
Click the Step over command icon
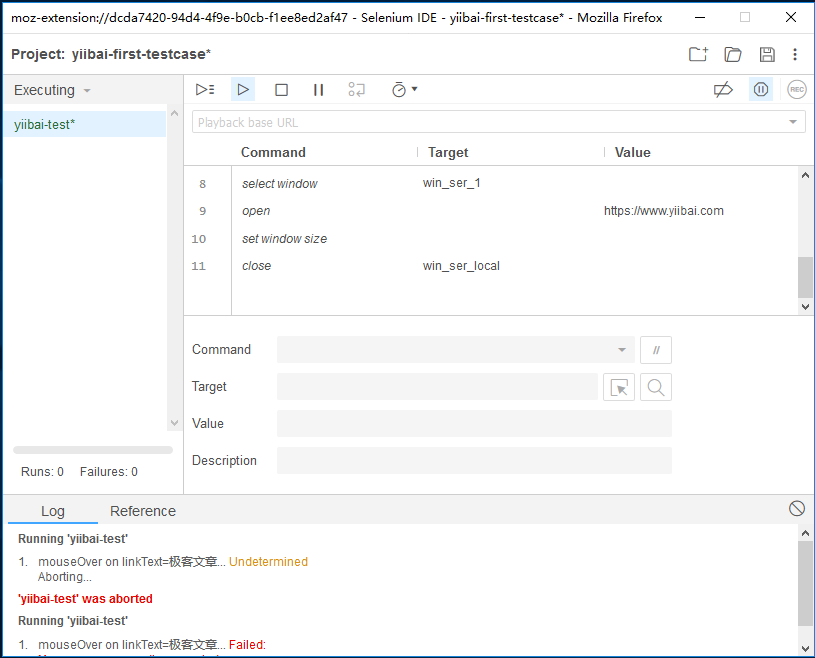coord(357,90)
